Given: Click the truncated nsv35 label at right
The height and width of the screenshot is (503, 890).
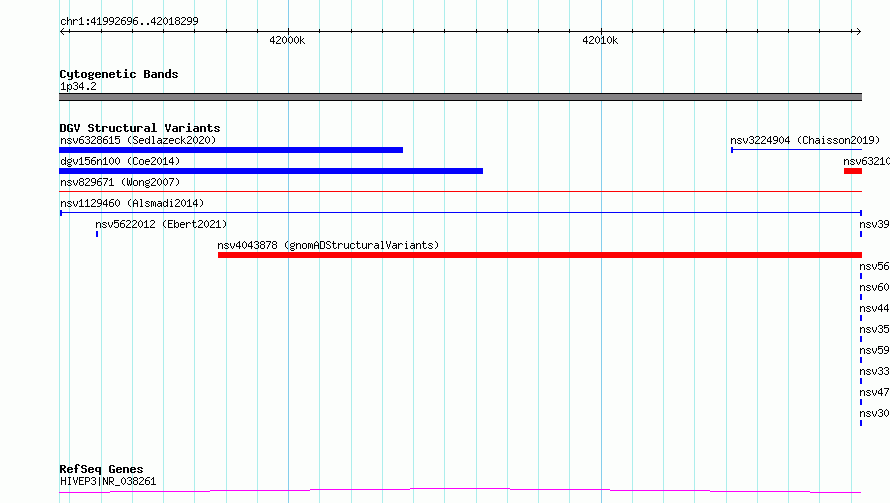Looking at the screenshot, I should (874, 329).
